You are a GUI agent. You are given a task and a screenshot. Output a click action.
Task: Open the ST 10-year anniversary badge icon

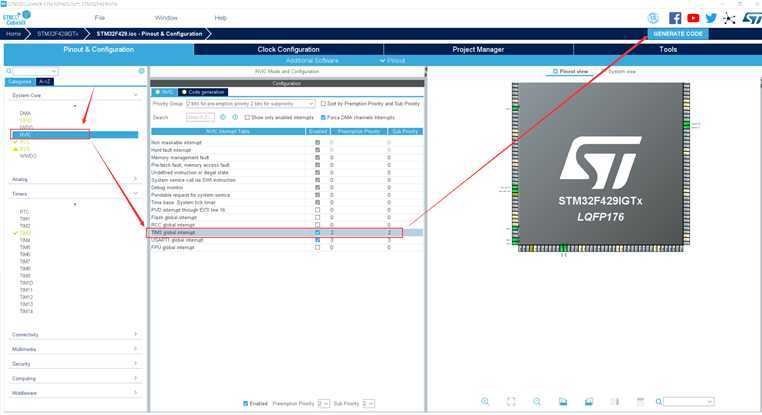click(x=653, y=18)
